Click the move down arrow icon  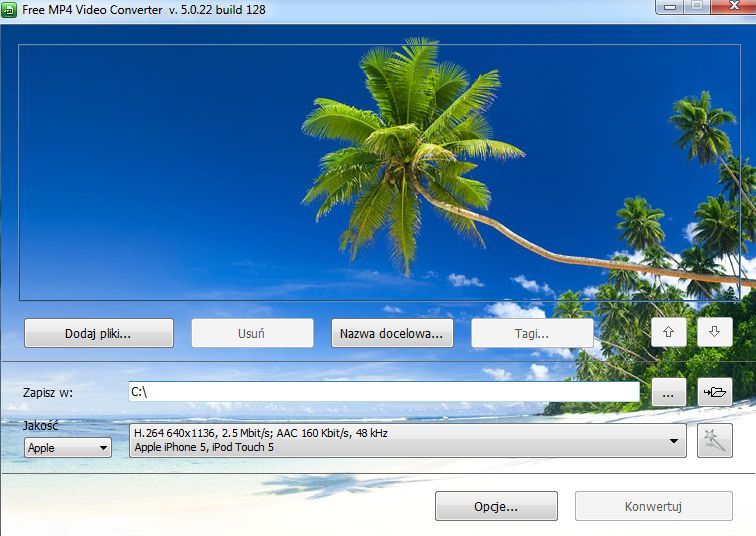tap(715, 332)
